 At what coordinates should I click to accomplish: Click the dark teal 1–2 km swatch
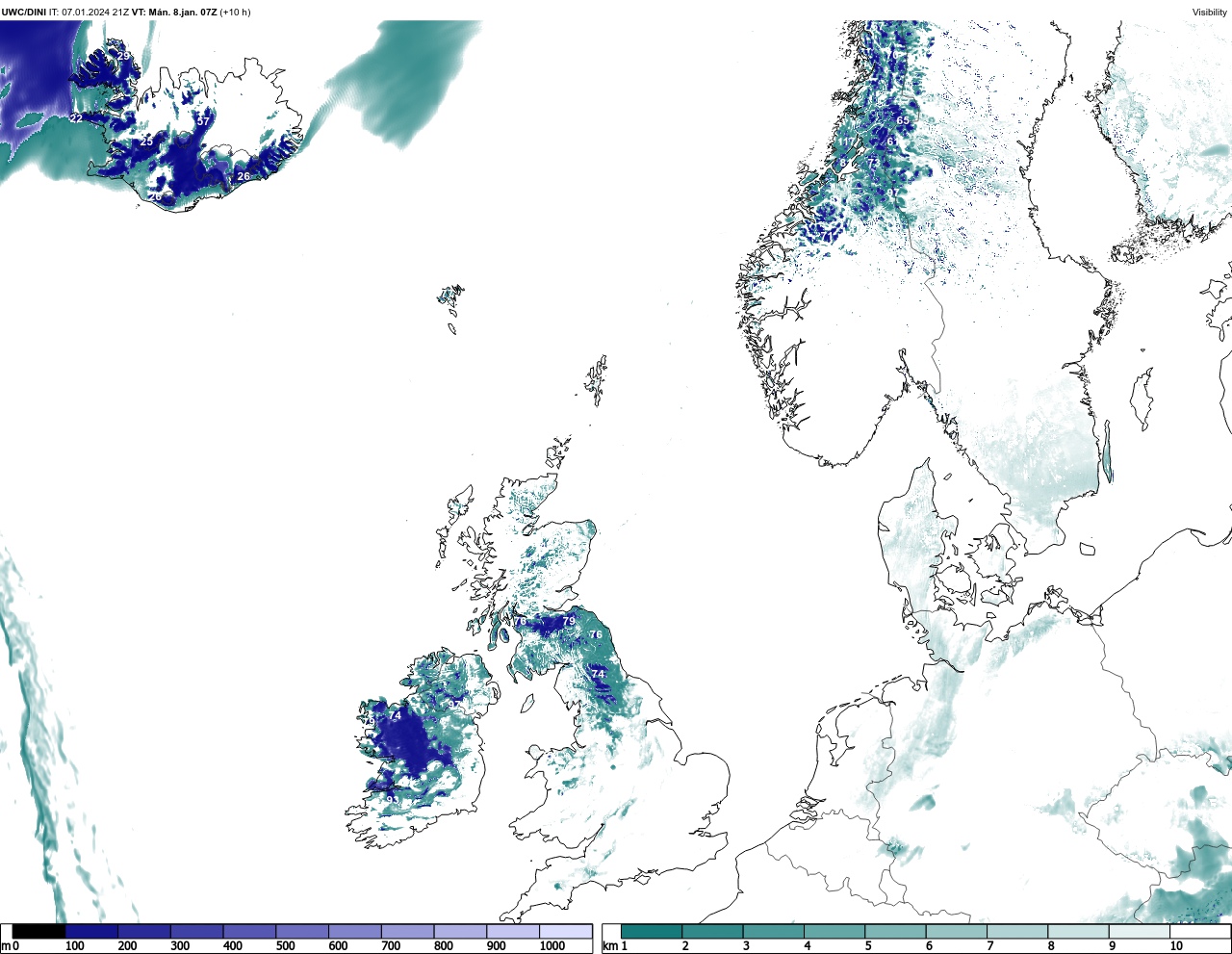click(x=652, y=931)
